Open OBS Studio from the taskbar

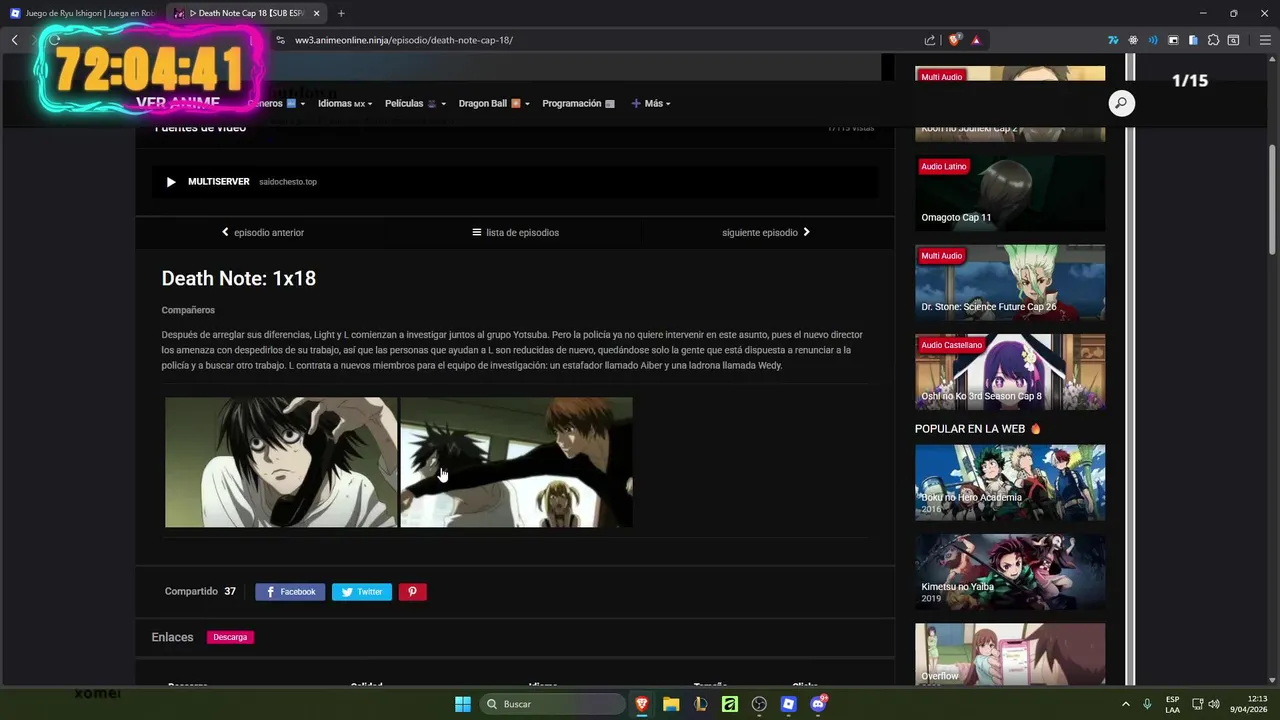[x=759, y=704]
